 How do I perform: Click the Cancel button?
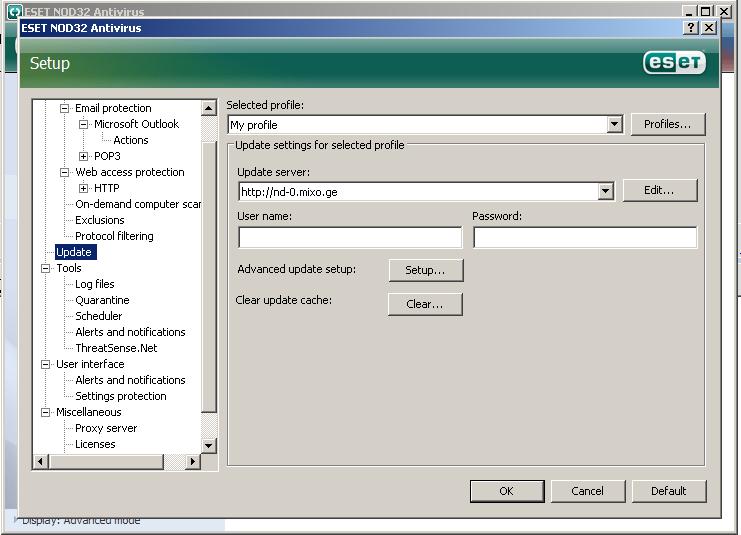(588, 492)
